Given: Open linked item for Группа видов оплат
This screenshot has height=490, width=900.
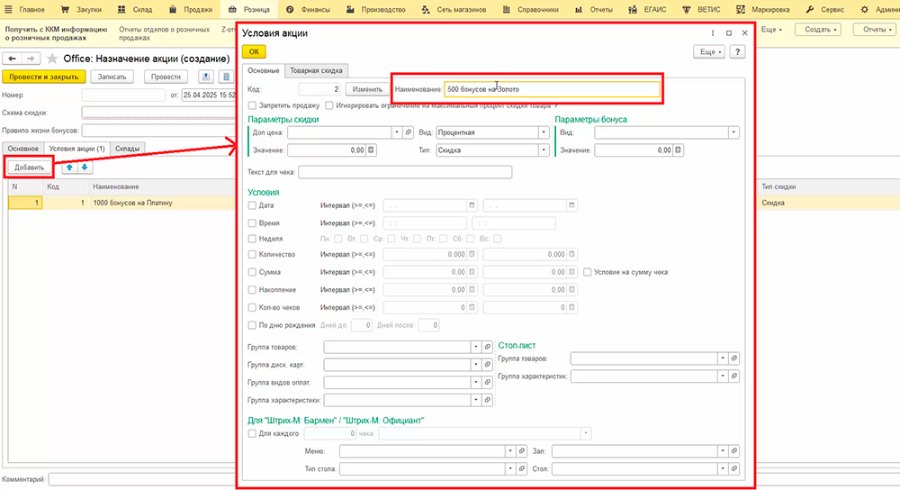Looking at the screenshot, I should point(487,382).
